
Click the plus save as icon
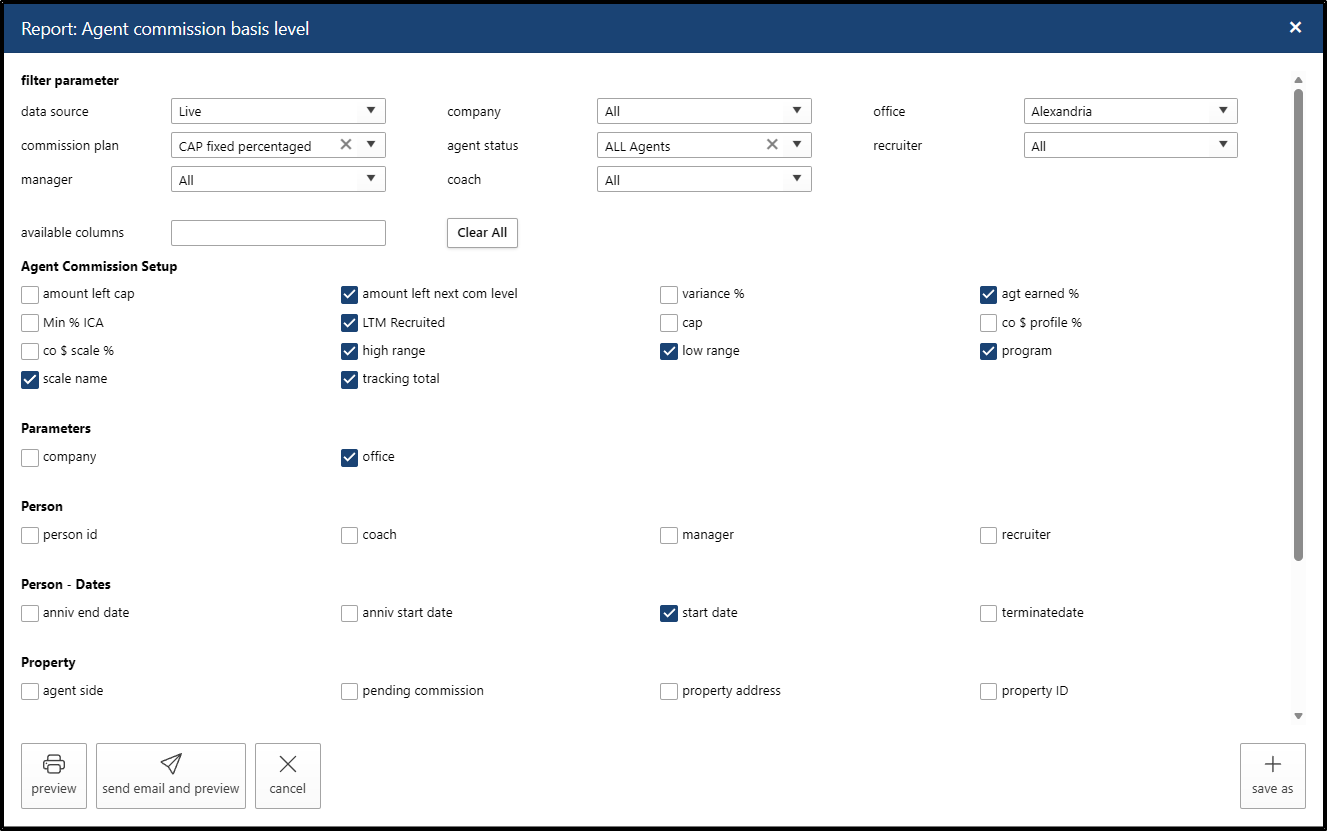point(1272,765)
